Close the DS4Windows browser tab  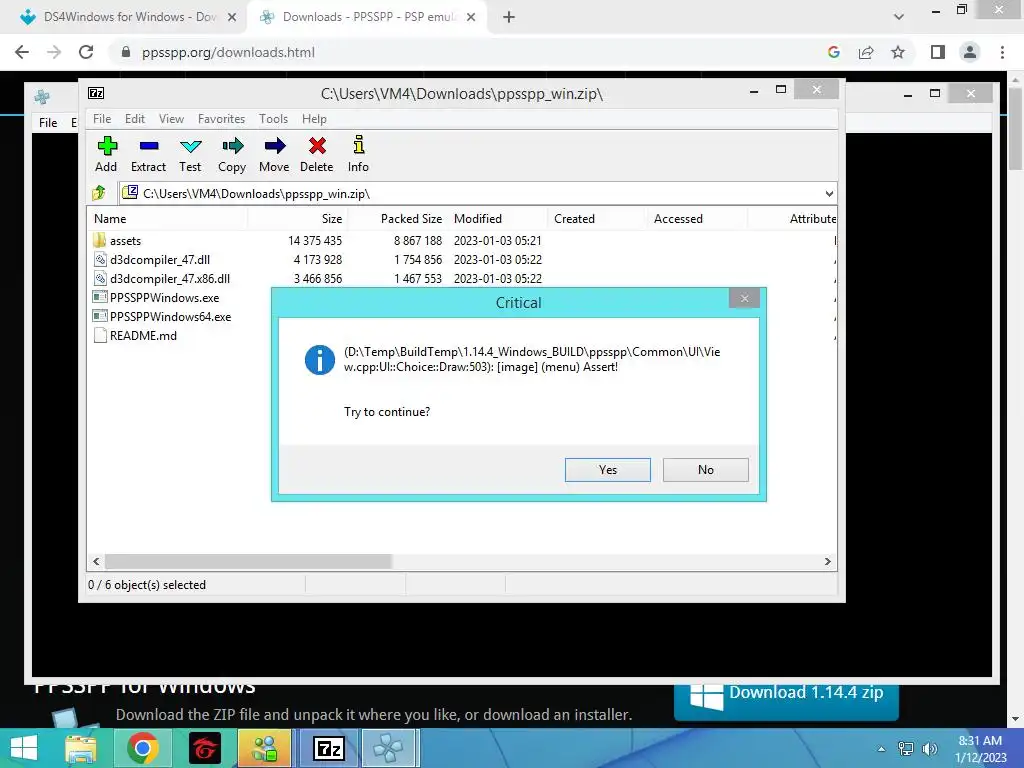[x=232, y=17]
